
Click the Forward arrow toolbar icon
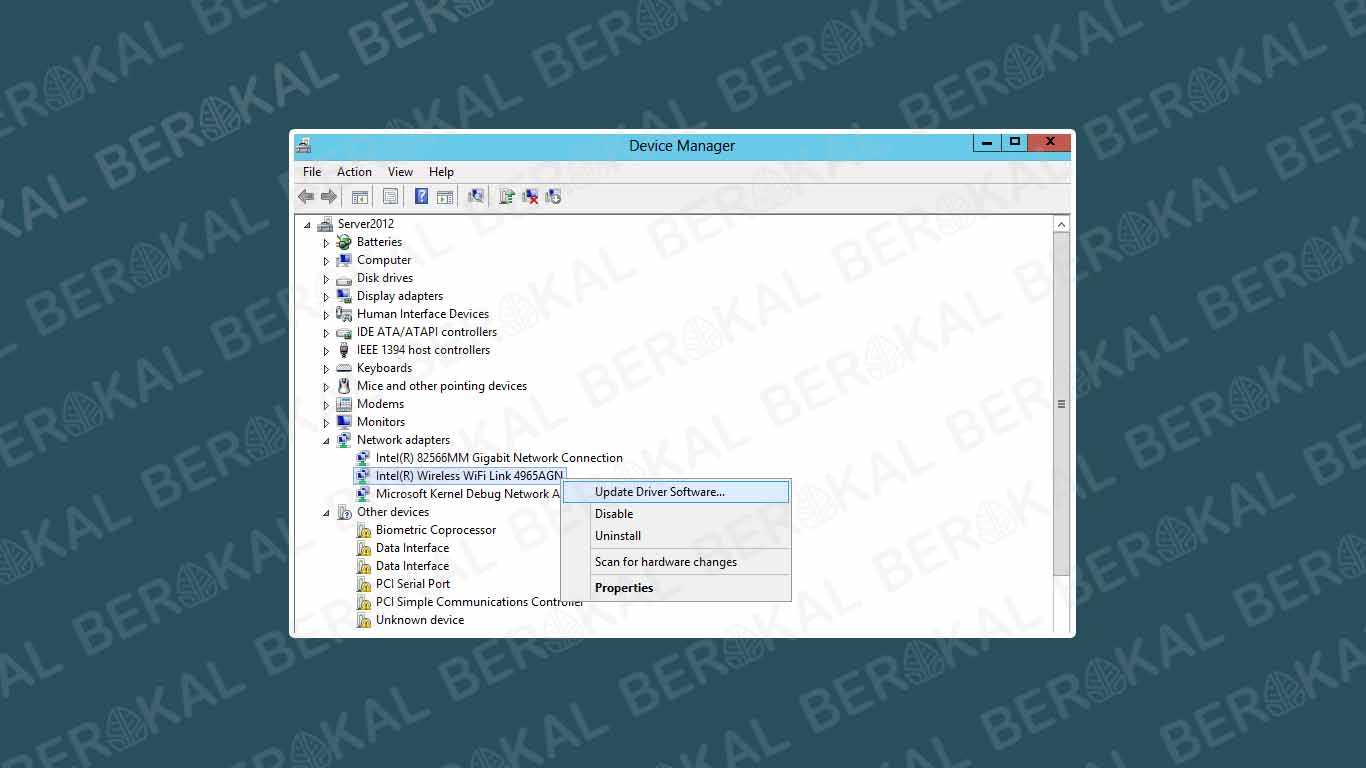[328, 197]
